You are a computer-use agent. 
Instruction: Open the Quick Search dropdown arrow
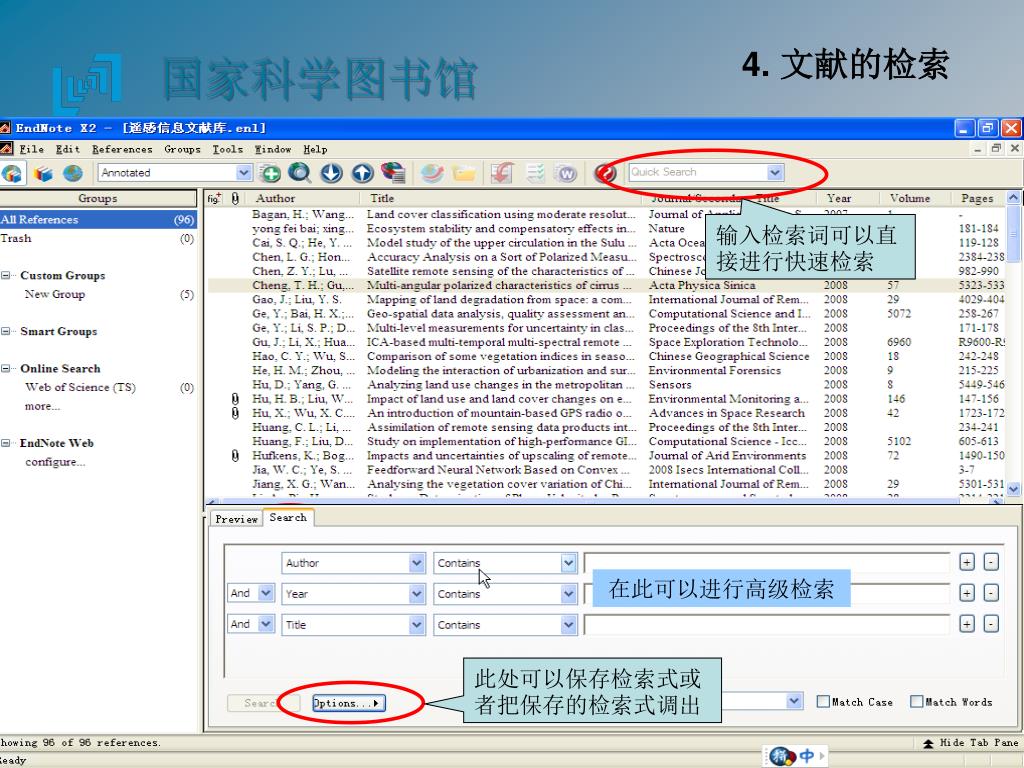pos(775,172)
